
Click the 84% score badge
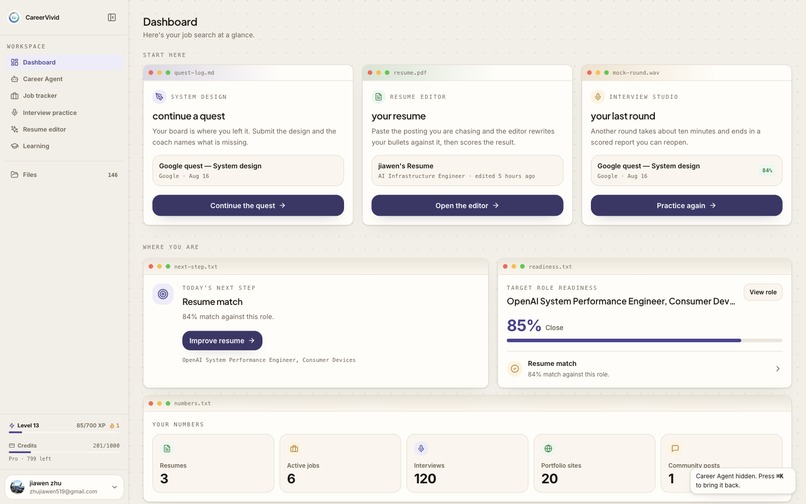coord(767,171)
